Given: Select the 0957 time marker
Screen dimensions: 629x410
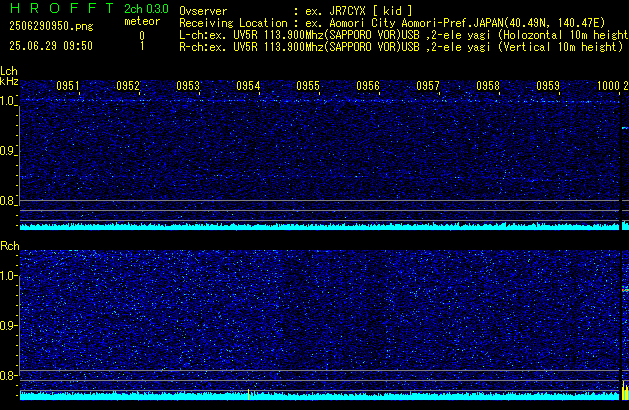Looking at the screenshot, I should point(428,86).
